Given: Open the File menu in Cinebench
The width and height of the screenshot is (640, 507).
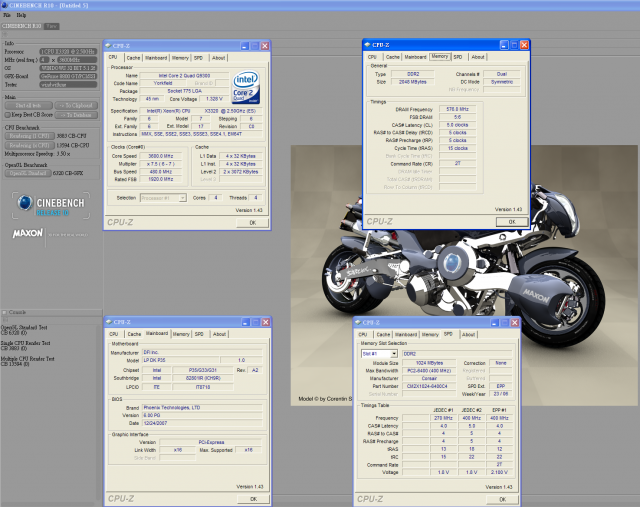Looking at the screenshot, I should click(x=7, y=15).
